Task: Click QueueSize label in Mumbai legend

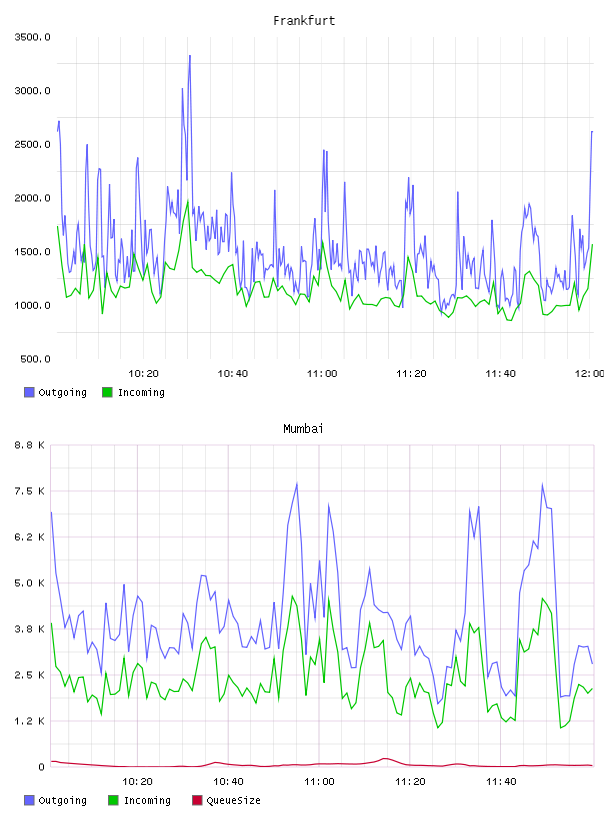Action: 233,800
